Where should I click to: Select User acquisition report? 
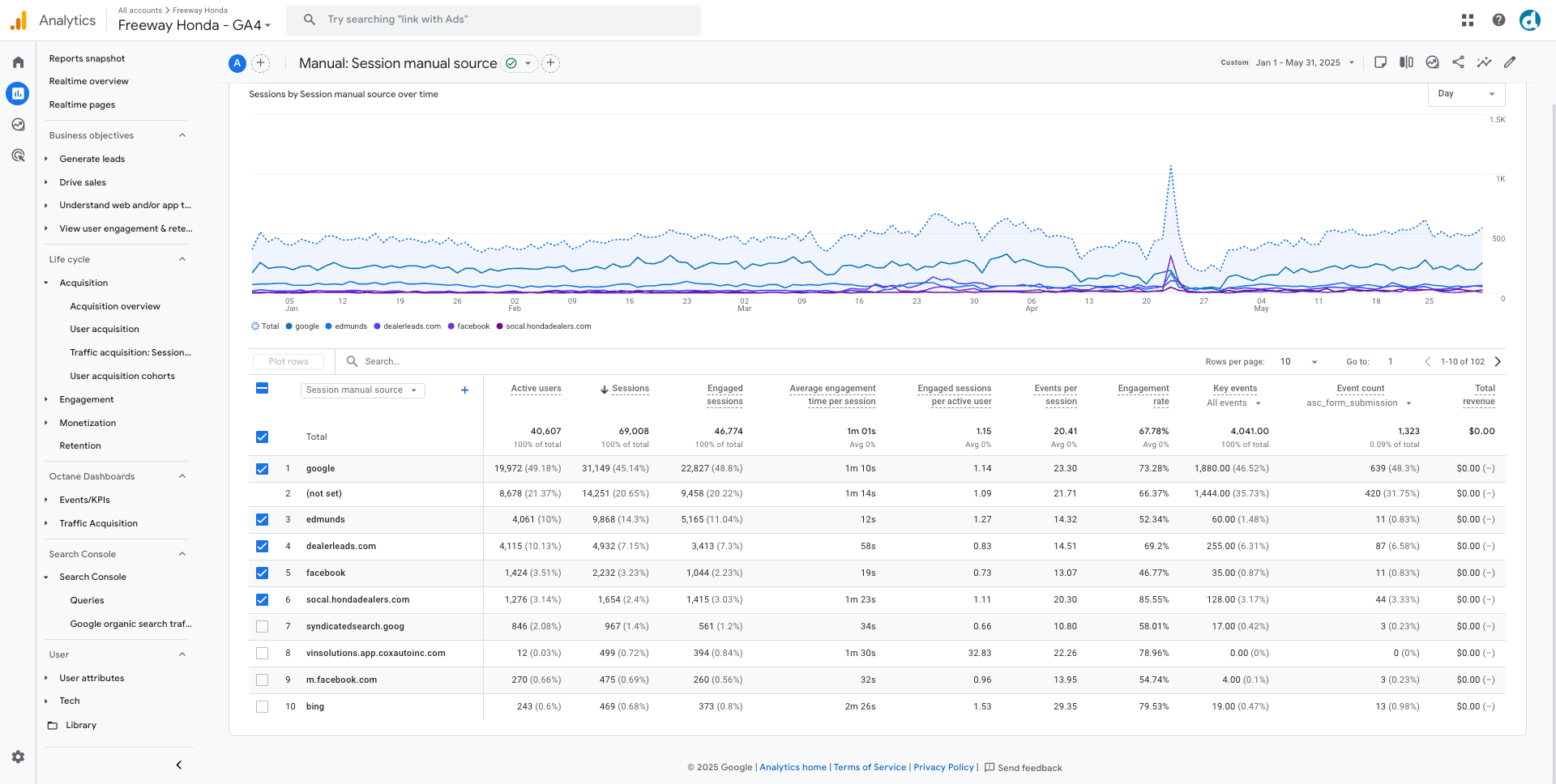pos(105,329)
